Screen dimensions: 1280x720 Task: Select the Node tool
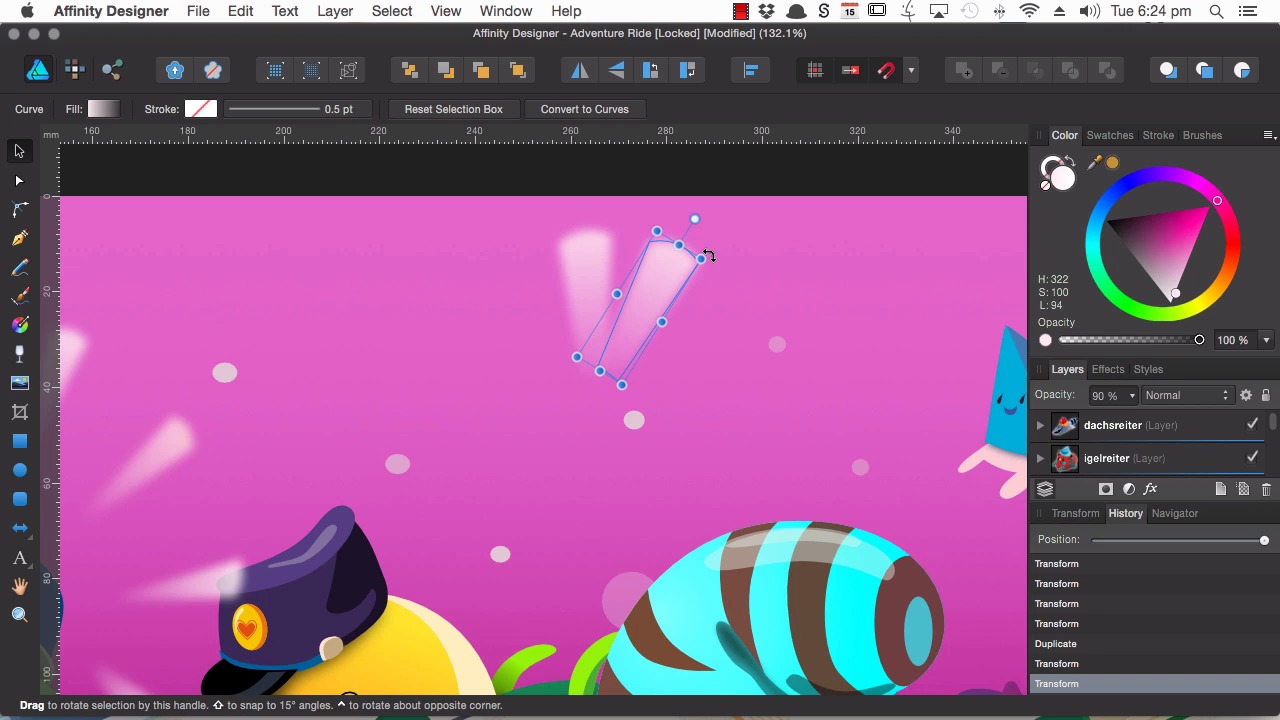[x=19, y=181]
